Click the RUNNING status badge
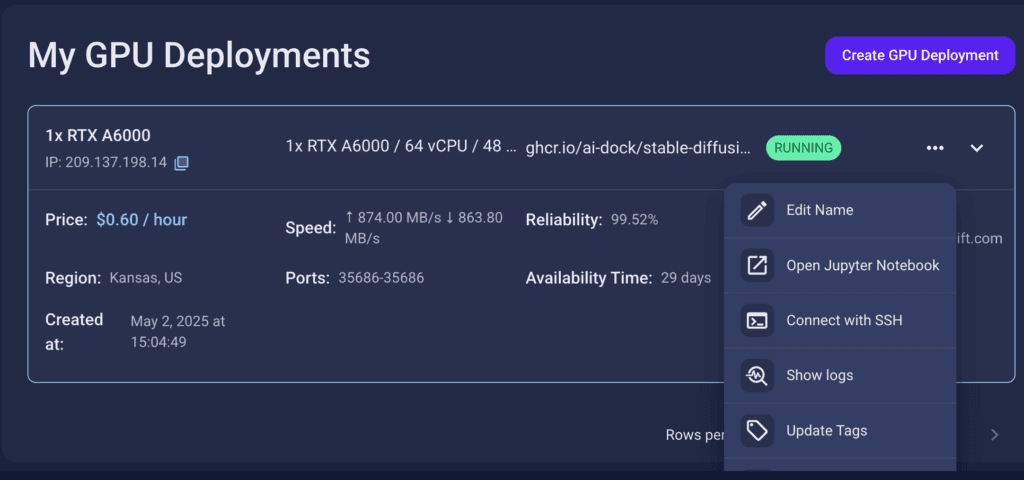 (803, 148)
